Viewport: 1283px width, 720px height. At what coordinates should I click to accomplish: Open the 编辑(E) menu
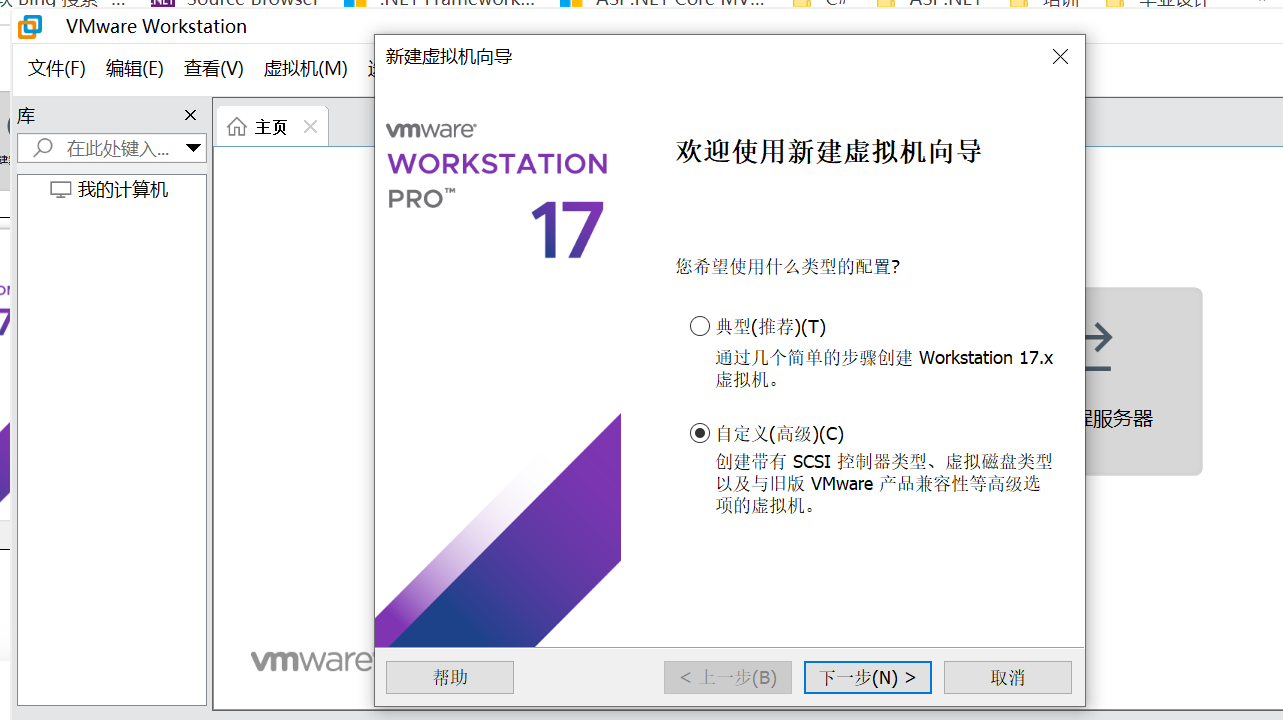135,68
